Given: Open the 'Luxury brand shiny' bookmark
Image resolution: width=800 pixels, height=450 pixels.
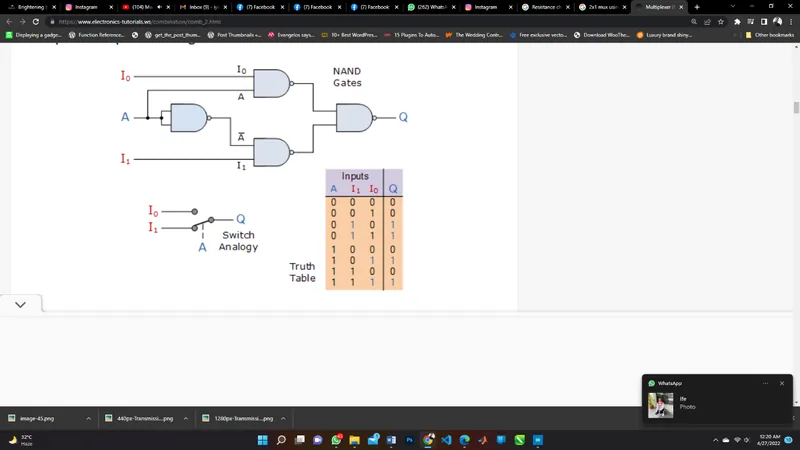Looking at the screenshot, I should tap(664, 35).
